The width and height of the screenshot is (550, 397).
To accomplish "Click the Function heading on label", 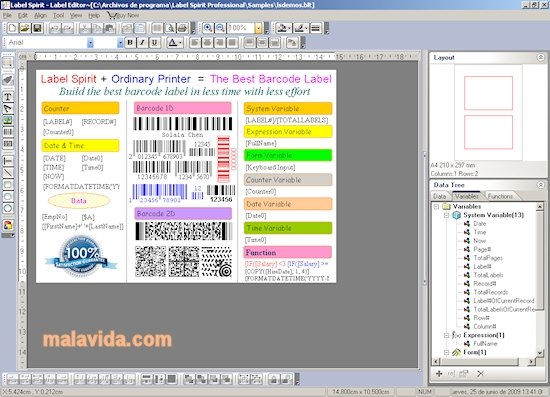I will pos(288,252).
